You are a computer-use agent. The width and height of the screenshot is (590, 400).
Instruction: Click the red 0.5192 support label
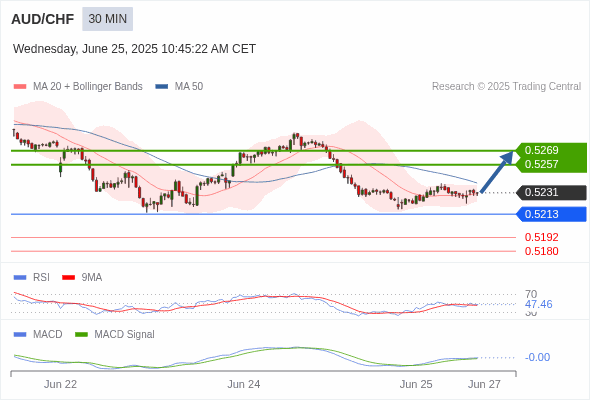click(541, 237)
